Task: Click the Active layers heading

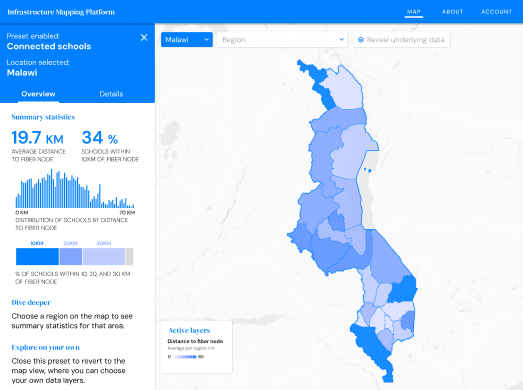Action: coord(189,330)
